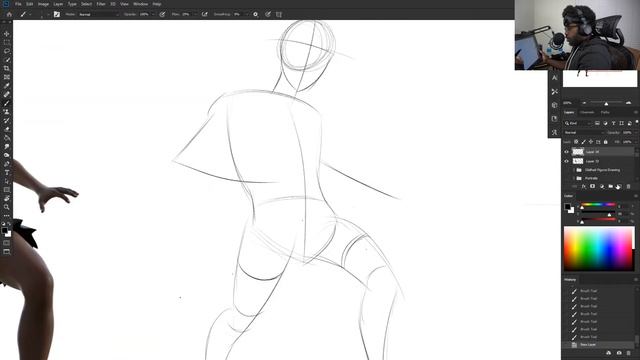Toggle pressure for opacity

pos(162,14)
